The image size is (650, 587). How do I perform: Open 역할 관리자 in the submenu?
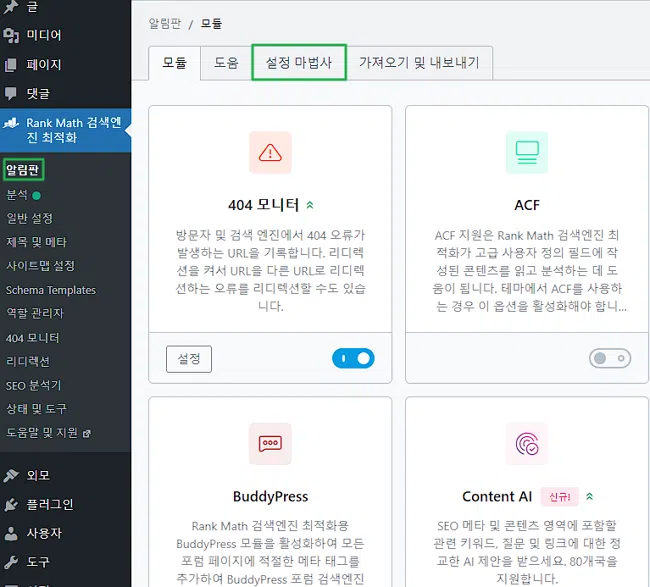pyautogui.click(x=35, y=313)
